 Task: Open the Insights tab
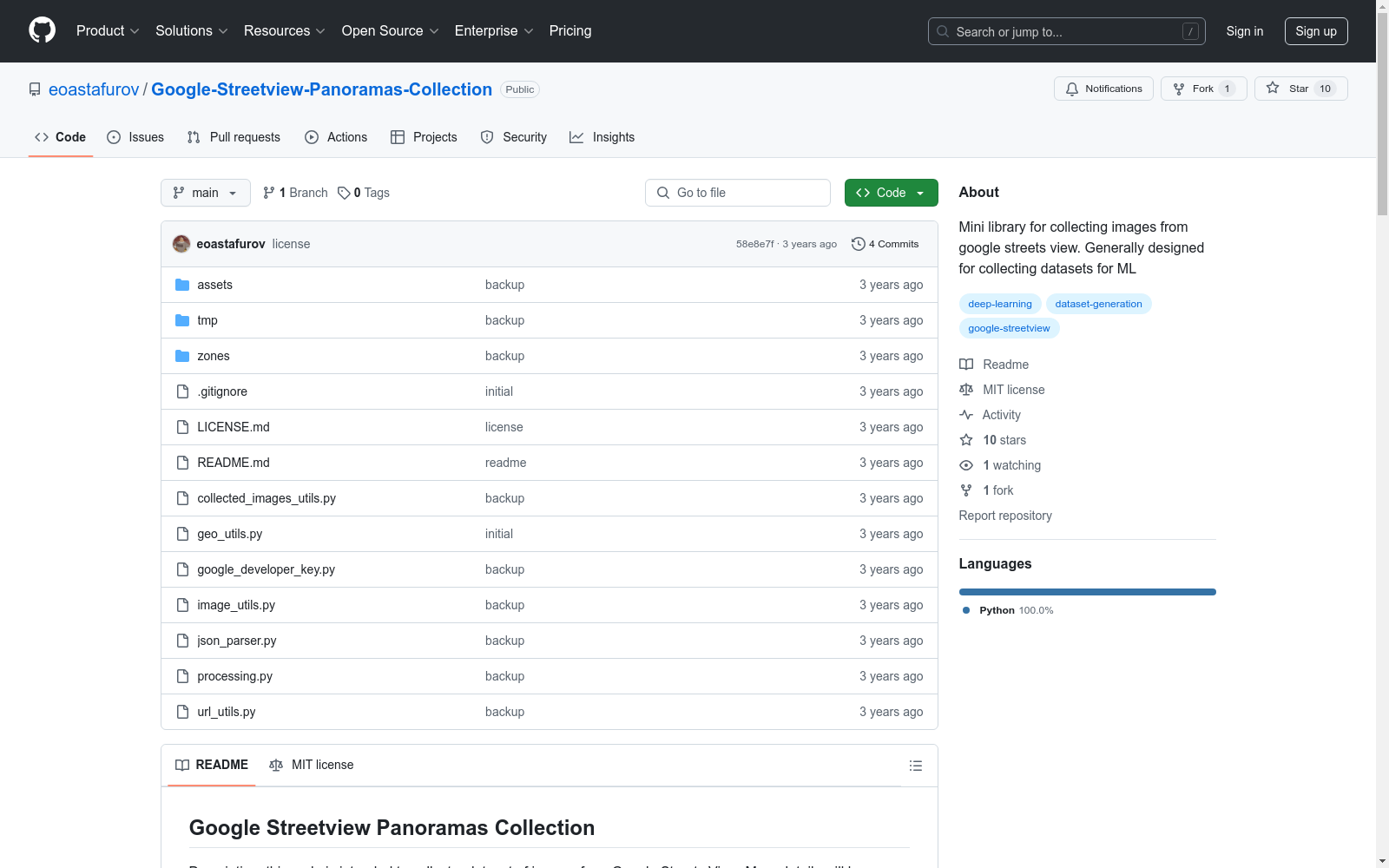[x=602, y=137]
